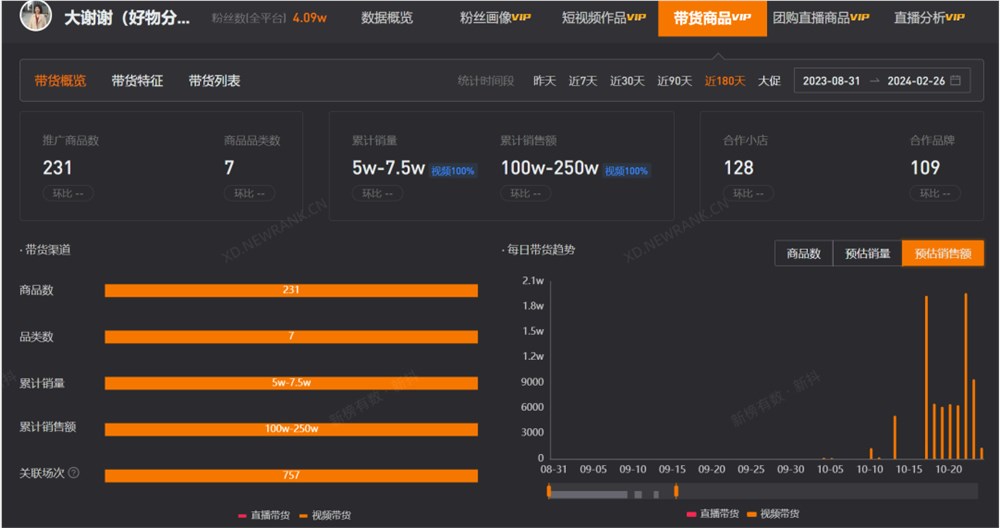The width and height of the screenshot is (1000, 528).
Task: Open the calendar icon in date picker
Action: click(x=955, y=80)
